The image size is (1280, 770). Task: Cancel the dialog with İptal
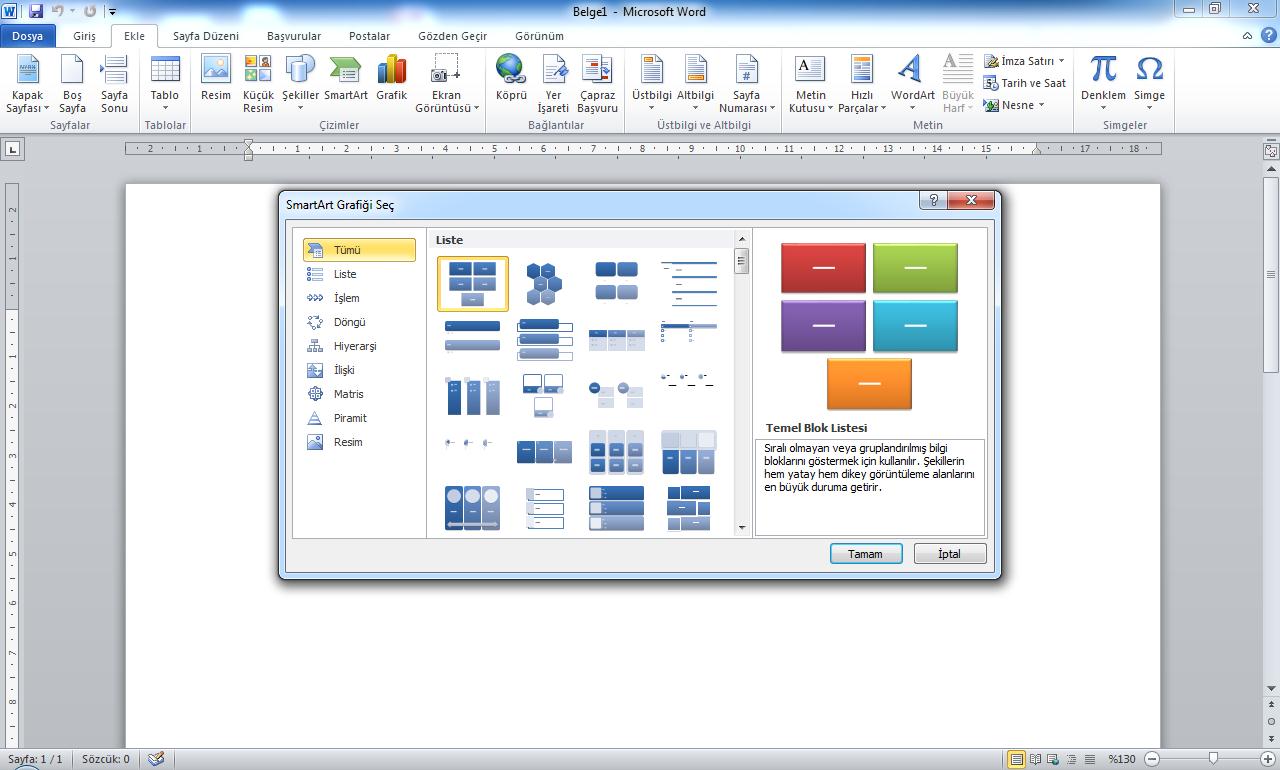click(x=950, y=554)
